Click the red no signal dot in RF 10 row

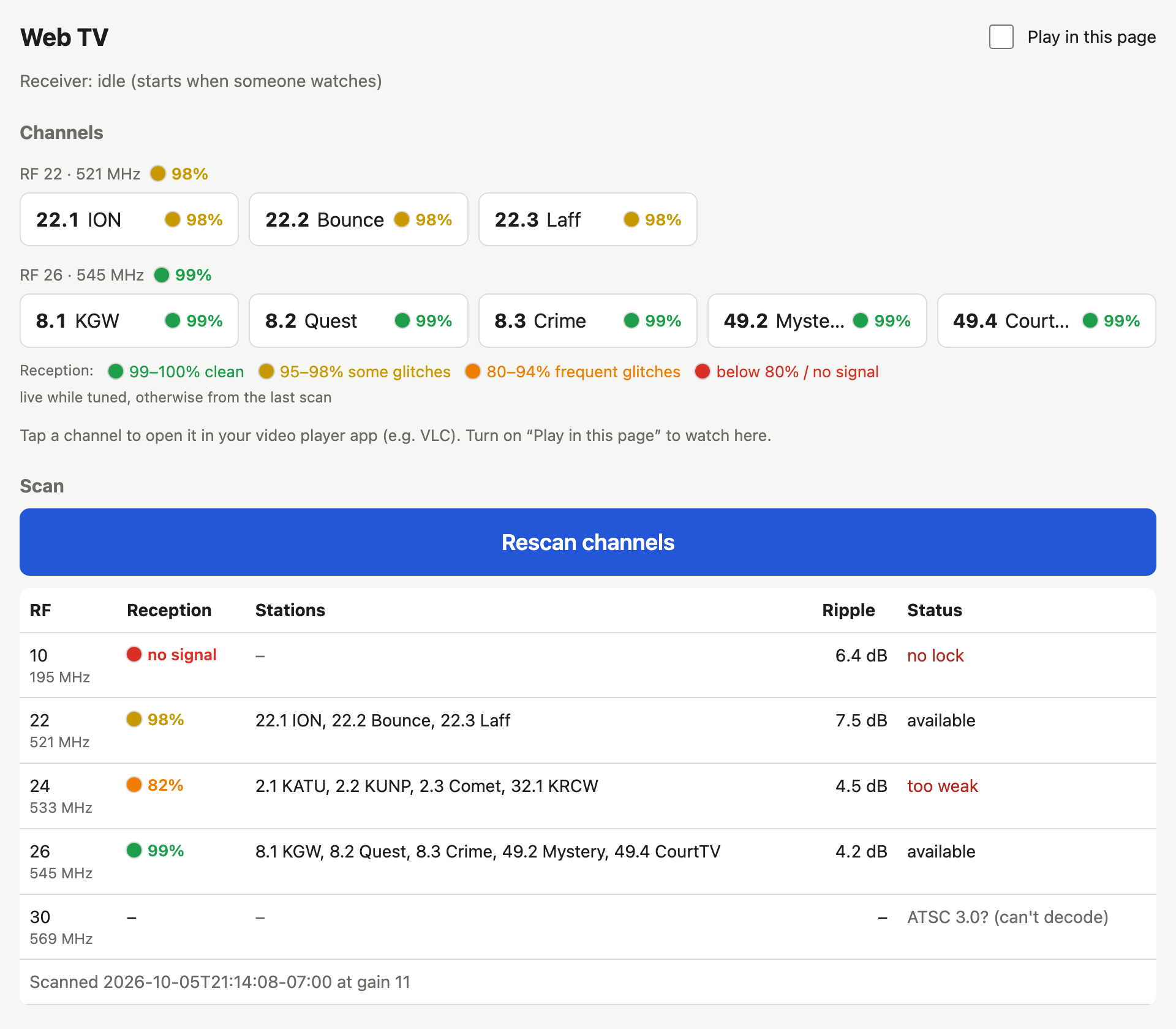coord(134,654)
